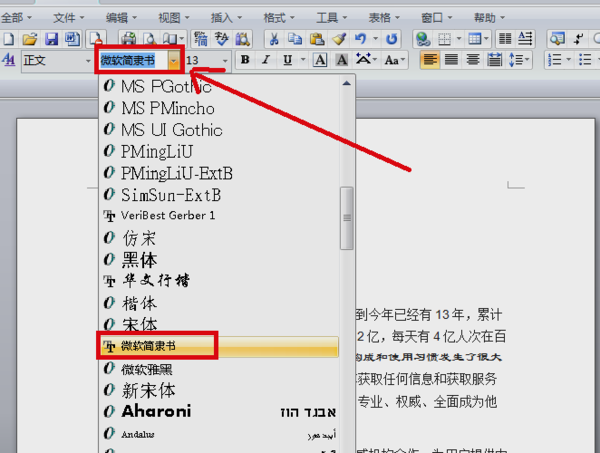Screen dimensions: 600x453
Task: Open the 窗口 menu
Action: click(x=437, y=18)
